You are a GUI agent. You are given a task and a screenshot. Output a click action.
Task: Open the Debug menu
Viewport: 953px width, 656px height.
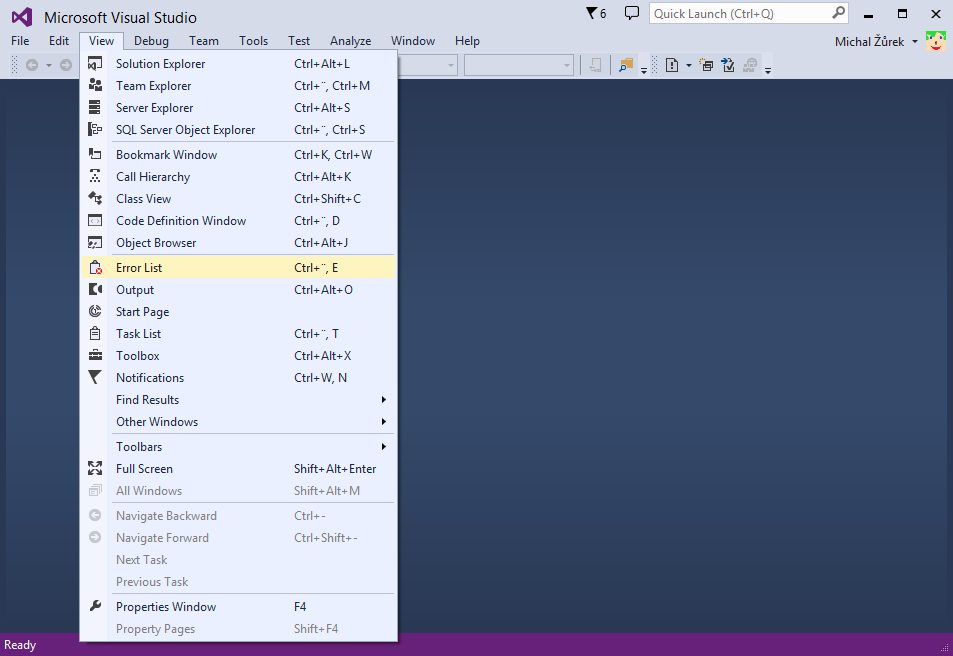(x=152, y=41)
